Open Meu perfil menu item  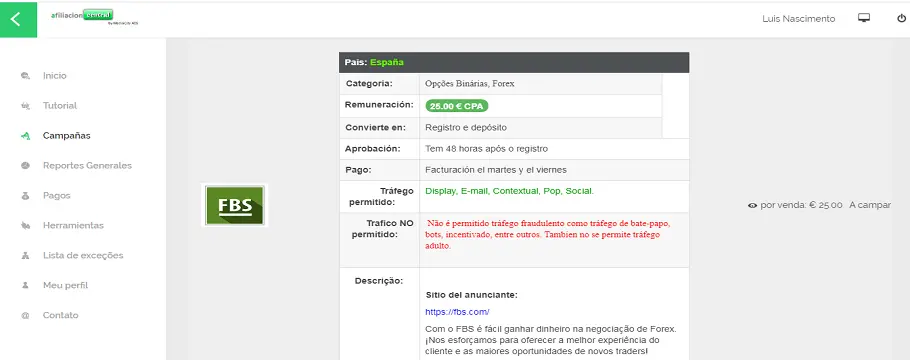(x=66, y=286)
